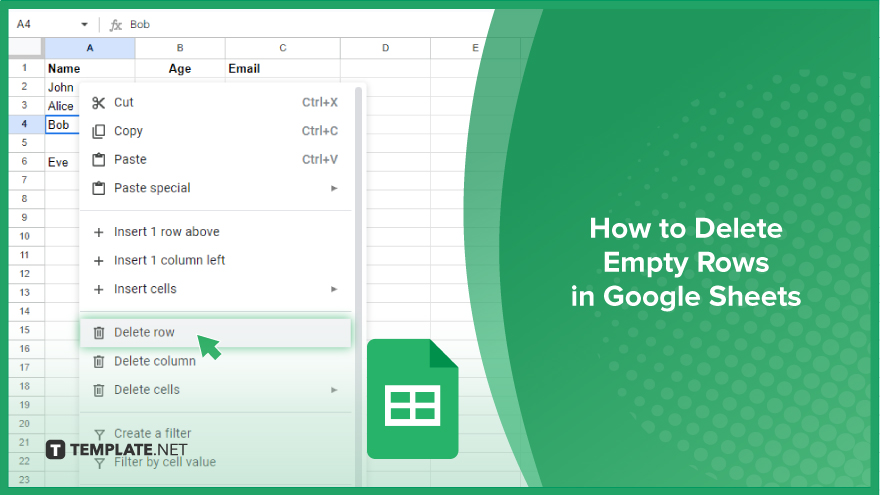Click the Paste special clipboard icon
The height and width of the screenshot is (495, 880).
pyautogui.click(x=99, y=188)
